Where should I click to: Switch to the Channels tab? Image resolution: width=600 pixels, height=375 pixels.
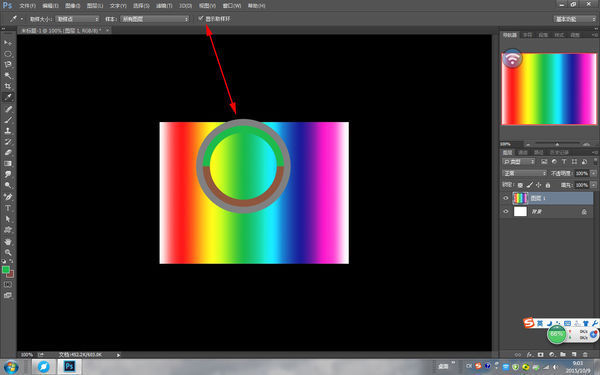click(523, 152)
